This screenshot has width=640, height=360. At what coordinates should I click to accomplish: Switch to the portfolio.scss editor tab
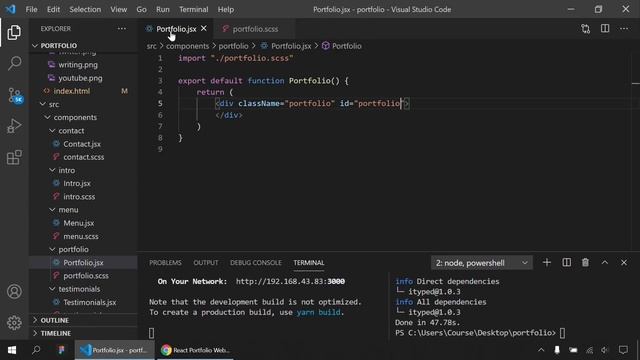(255, 29)
